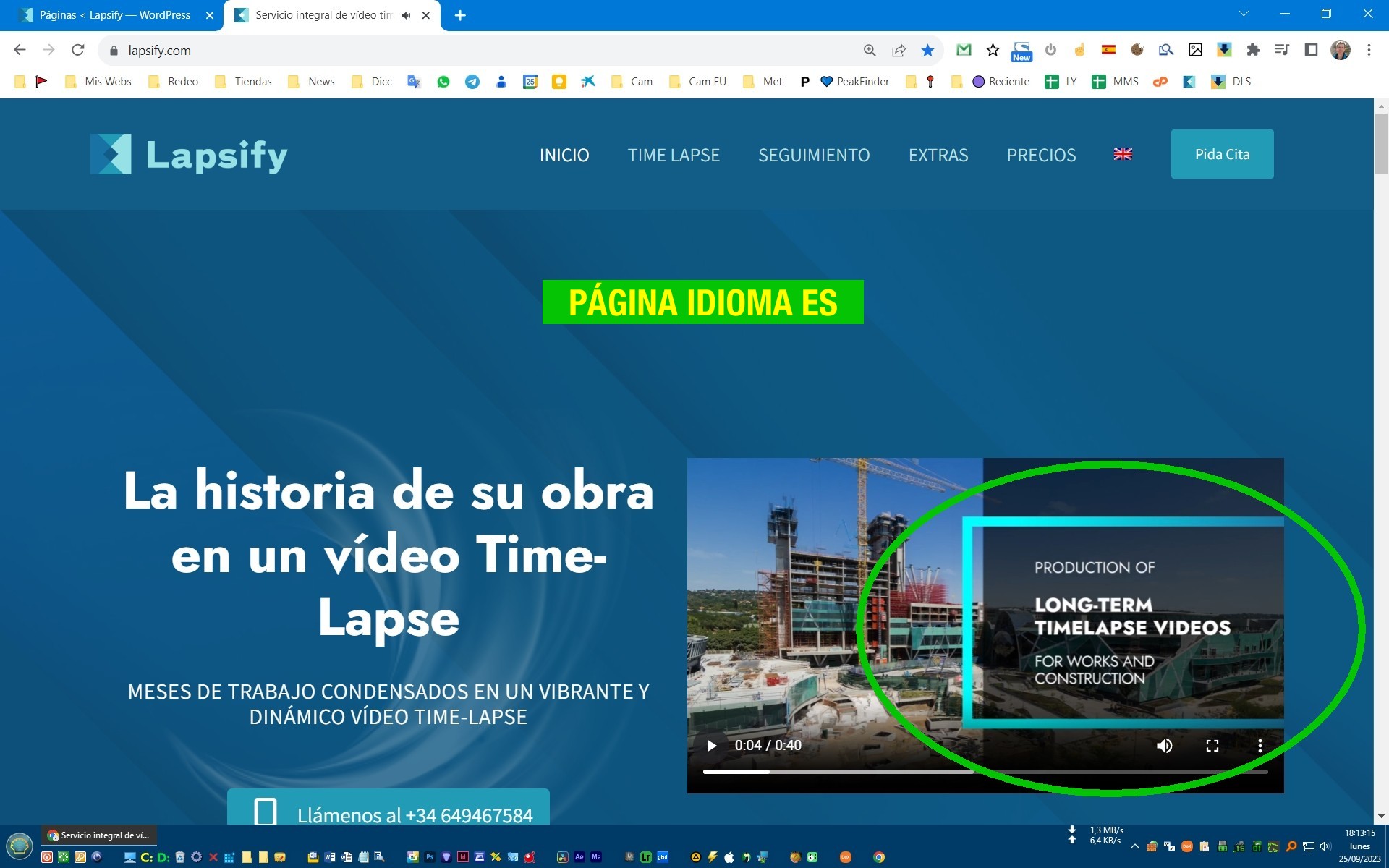Click the Lapsify logo in header
This screenshot has width=1389, height=868.
pyautogui.click(x=189, y=154)
